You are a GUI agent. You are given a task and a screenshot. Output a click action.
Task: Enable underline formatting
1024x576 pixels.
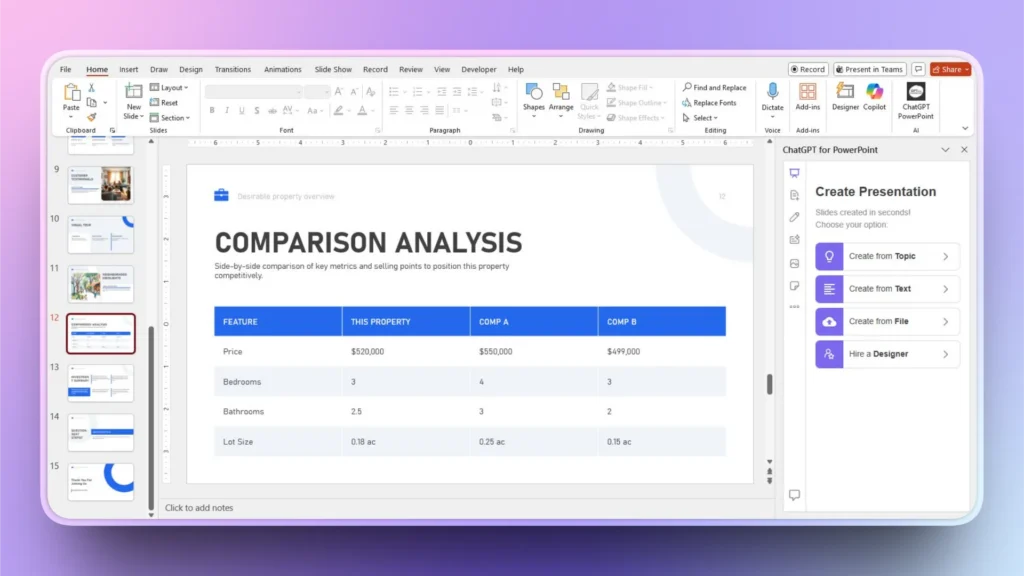click(242, 110)
